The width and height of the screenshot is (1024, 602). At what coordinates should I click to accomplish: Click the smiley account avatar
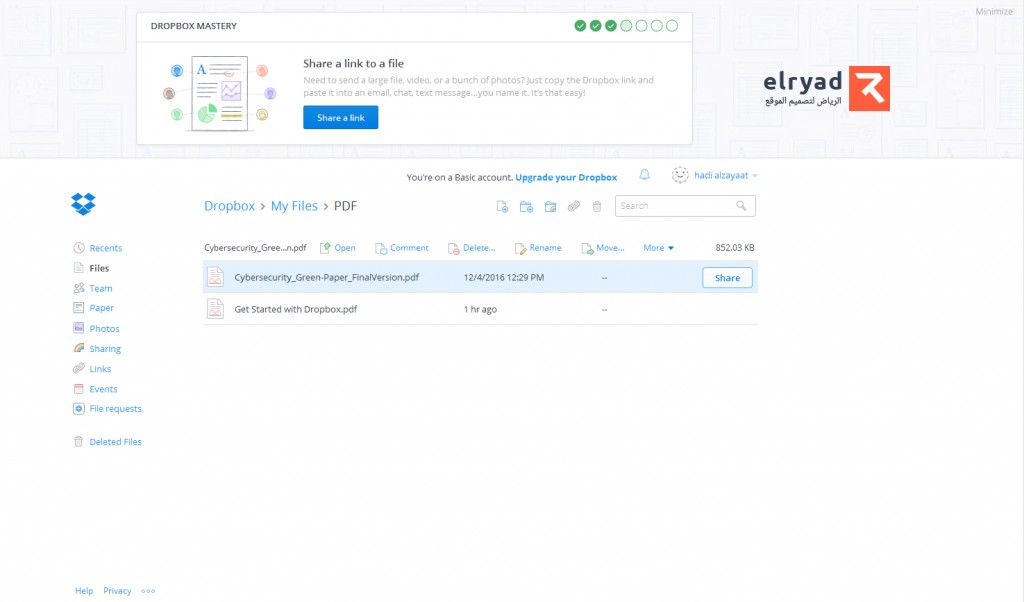point(680,175)
